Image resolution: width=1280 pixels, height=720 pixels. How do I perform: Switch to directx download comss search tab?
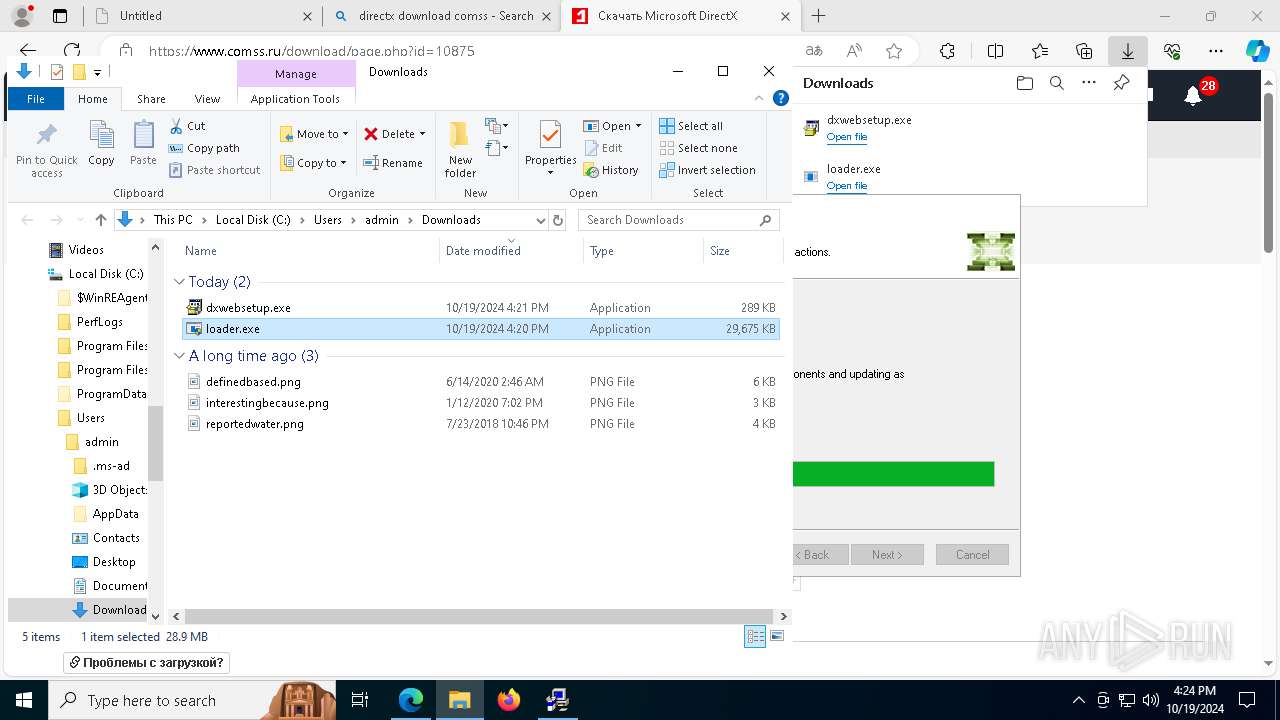pos(440,16)
